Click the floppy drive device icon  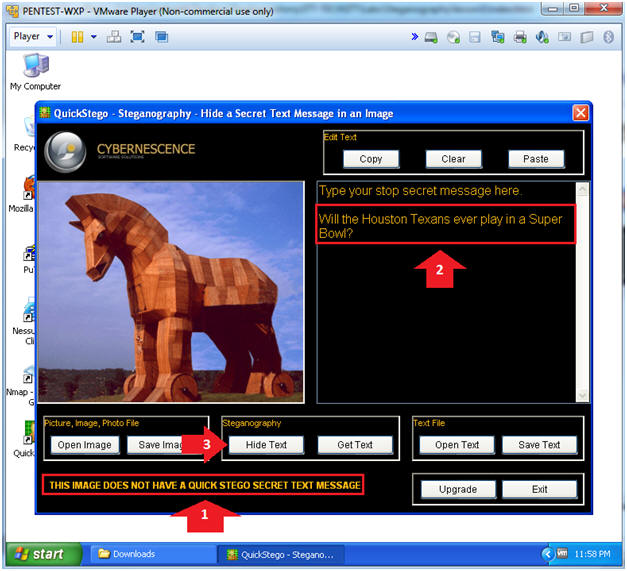point(475,38)
